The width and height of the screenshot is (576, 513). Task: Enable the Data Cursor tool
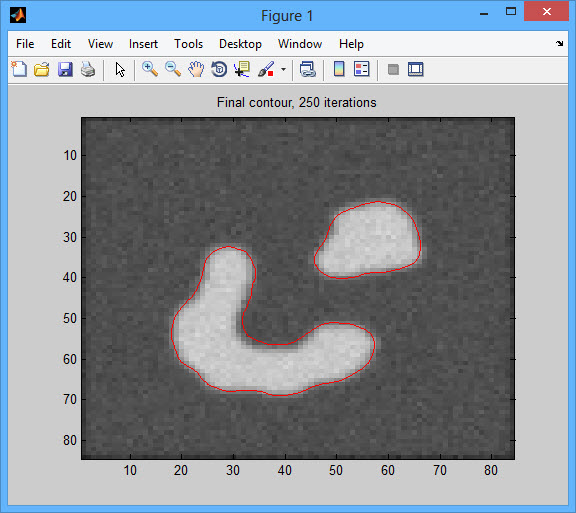coord(242,69)
